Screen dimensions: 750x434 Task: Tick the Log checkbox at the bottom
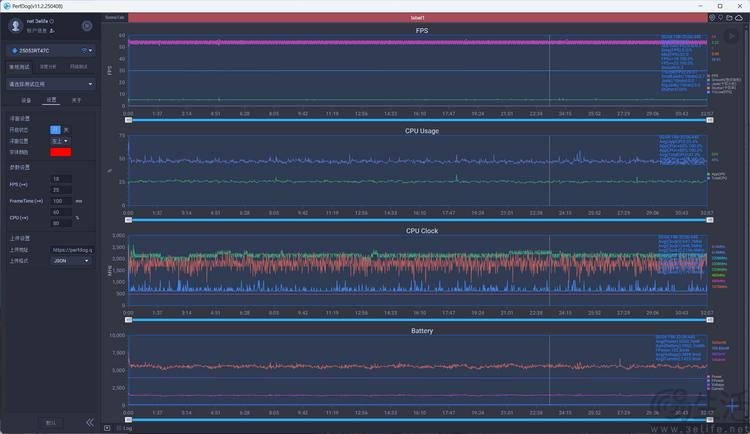[119, 428]
